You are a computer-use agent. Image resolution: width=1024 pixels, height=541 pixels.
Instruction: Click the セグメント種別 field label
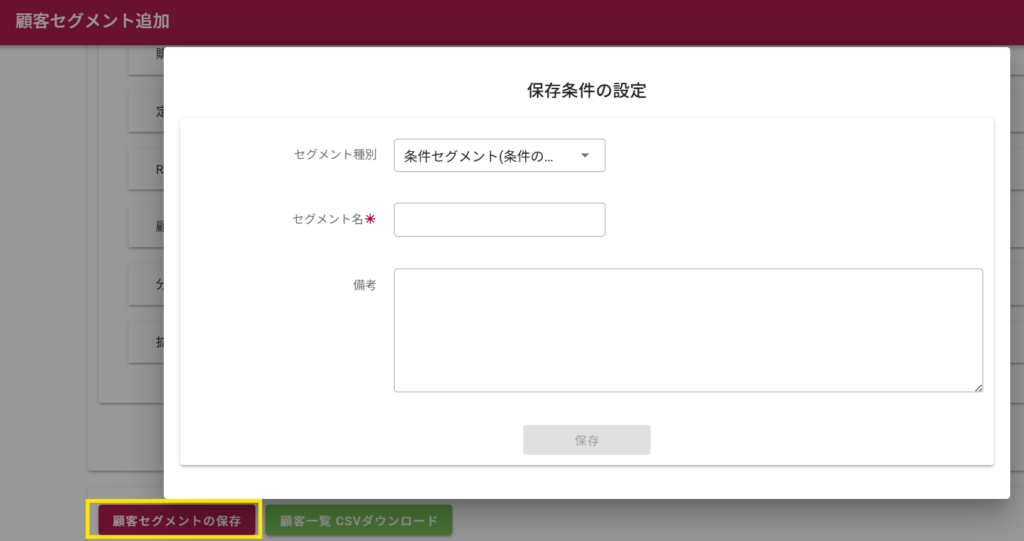[335, 155]
